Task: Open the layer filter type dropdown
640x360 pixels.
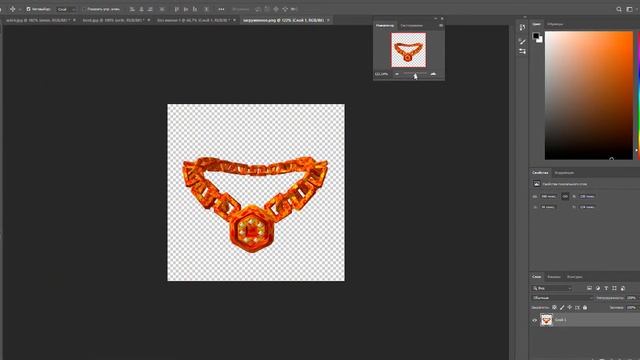Action: pyautogui.click(x=552, y=288)
